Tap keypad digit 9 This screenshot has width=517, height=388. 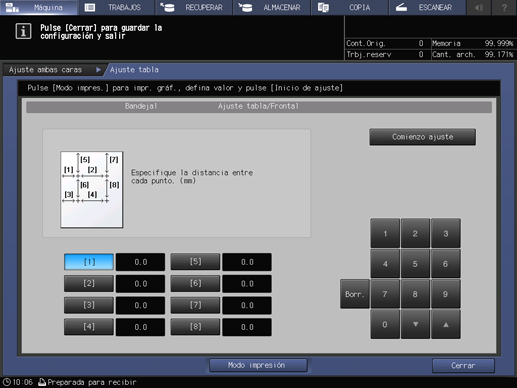[446, 294]
